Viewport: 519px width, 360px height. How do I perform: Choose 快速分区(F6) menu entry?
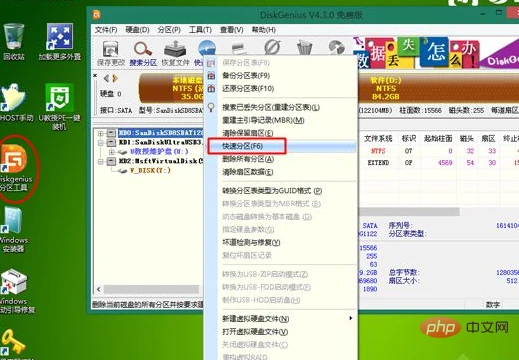tap(280, 146)
